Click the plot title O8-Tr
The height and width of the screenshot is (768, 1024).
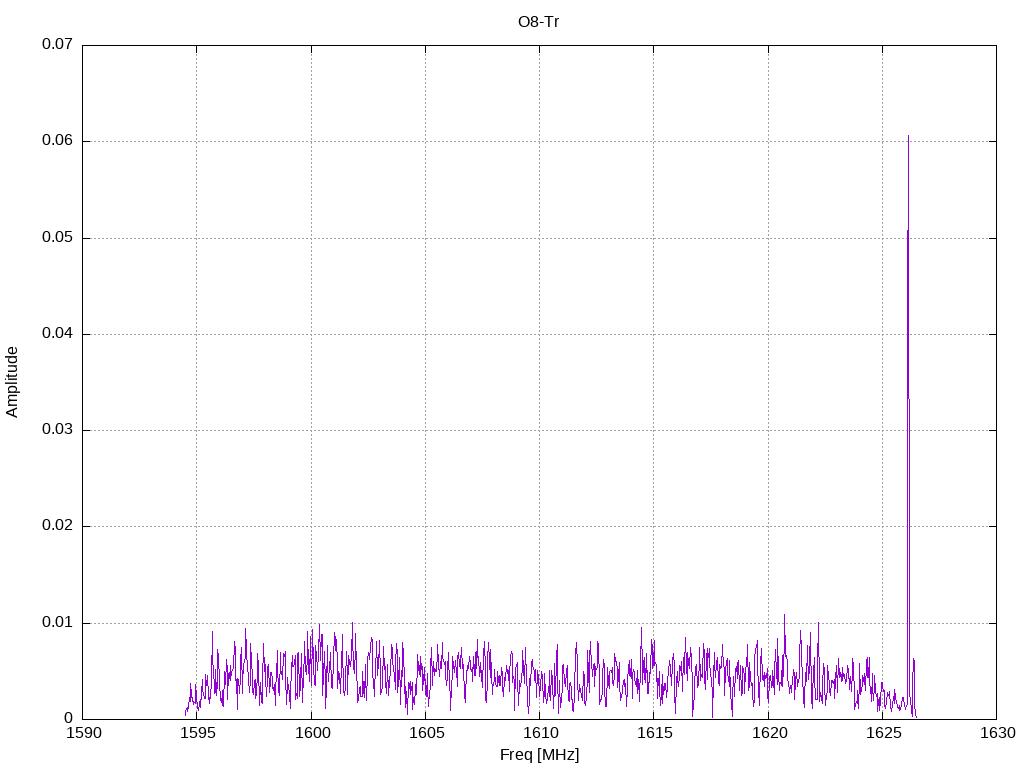pyautogui.click(x=539, y=22)
